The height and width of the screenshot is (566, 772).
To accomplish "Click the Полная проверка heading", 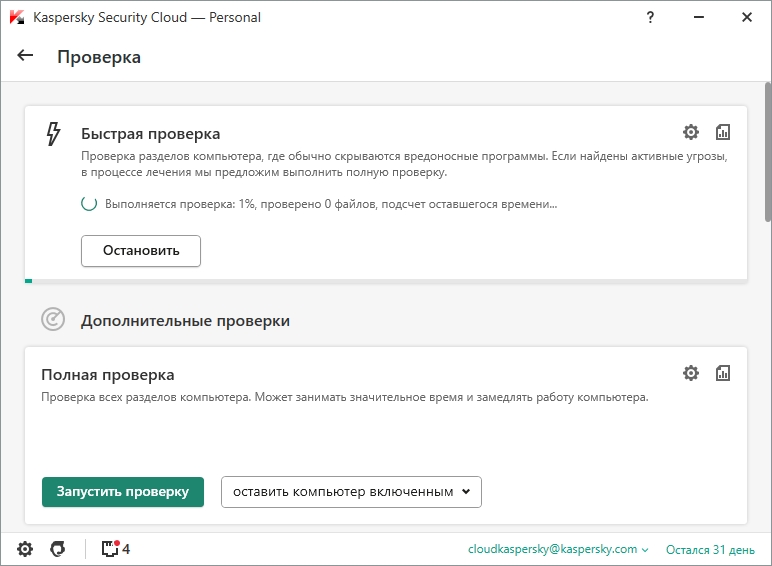I will click(x=108, y=375).
